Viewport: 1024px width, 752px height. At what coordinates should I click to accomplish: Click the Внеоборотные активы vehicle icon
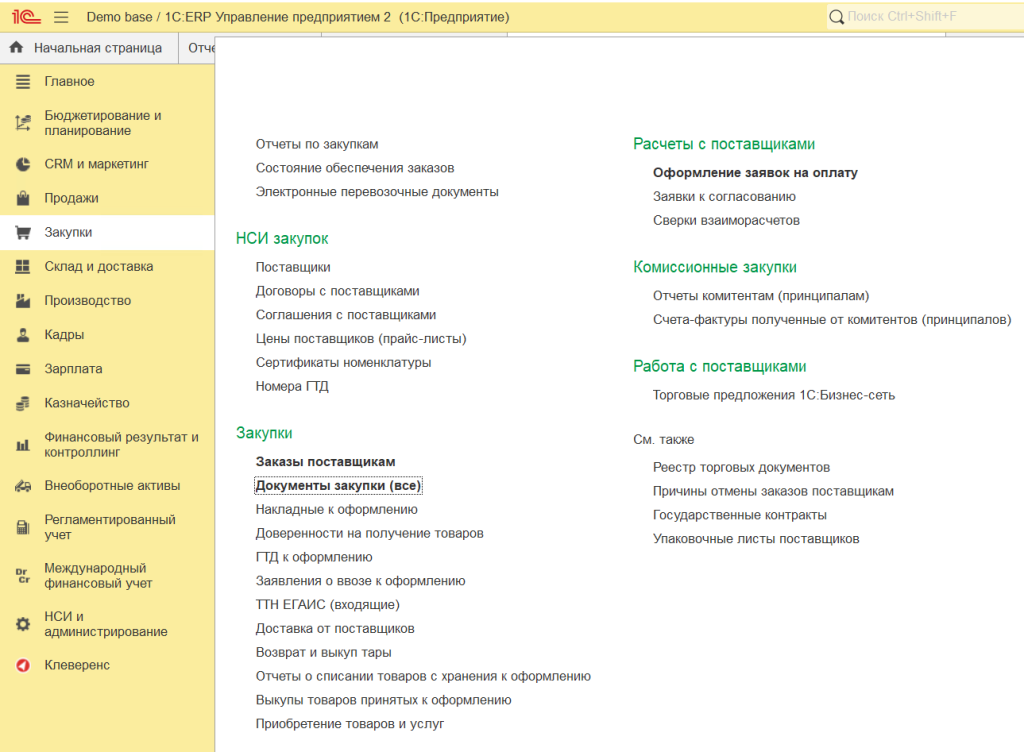[x=23, y=486]
